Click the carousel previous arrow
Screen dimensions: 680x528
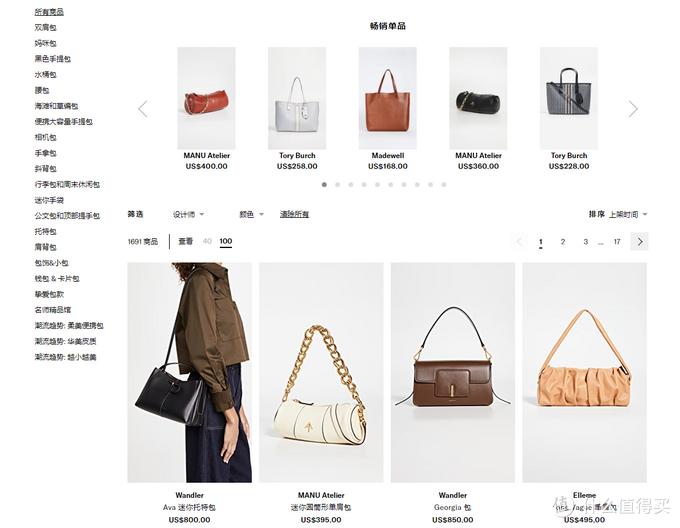click(143, 109)
